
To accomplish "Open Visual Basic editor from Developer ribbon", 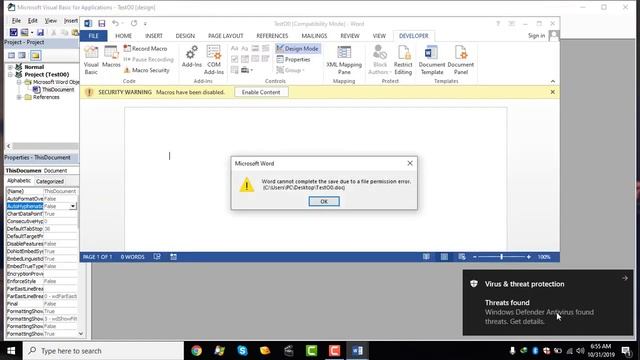I will pos(91,60).
